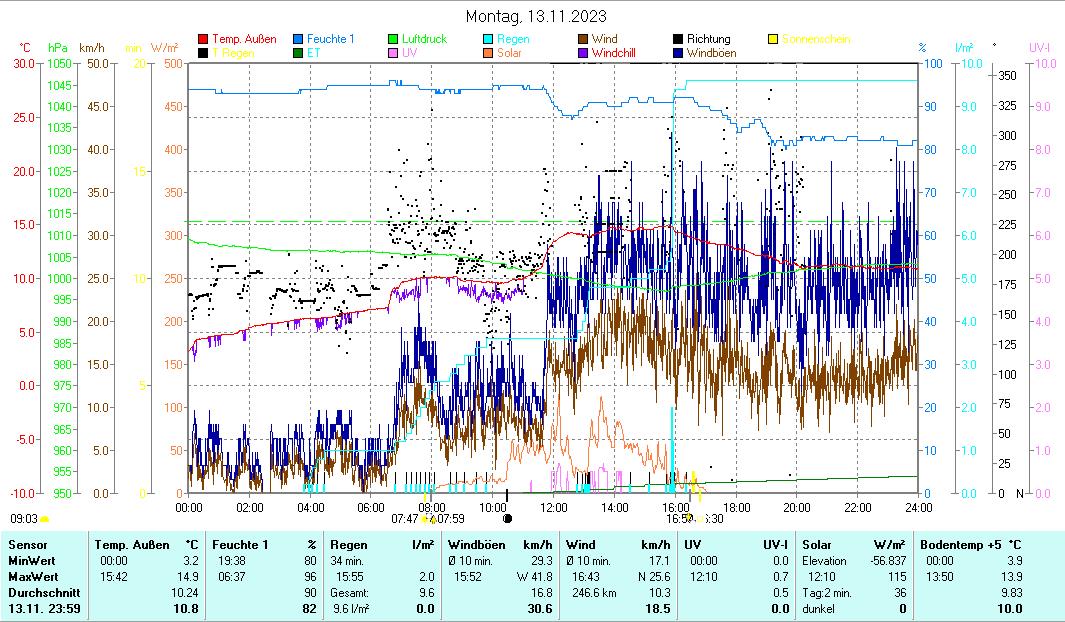Click the cyan Regen legend square
The height and width of the screenshot is (622, 1065).
click(488, 40)
